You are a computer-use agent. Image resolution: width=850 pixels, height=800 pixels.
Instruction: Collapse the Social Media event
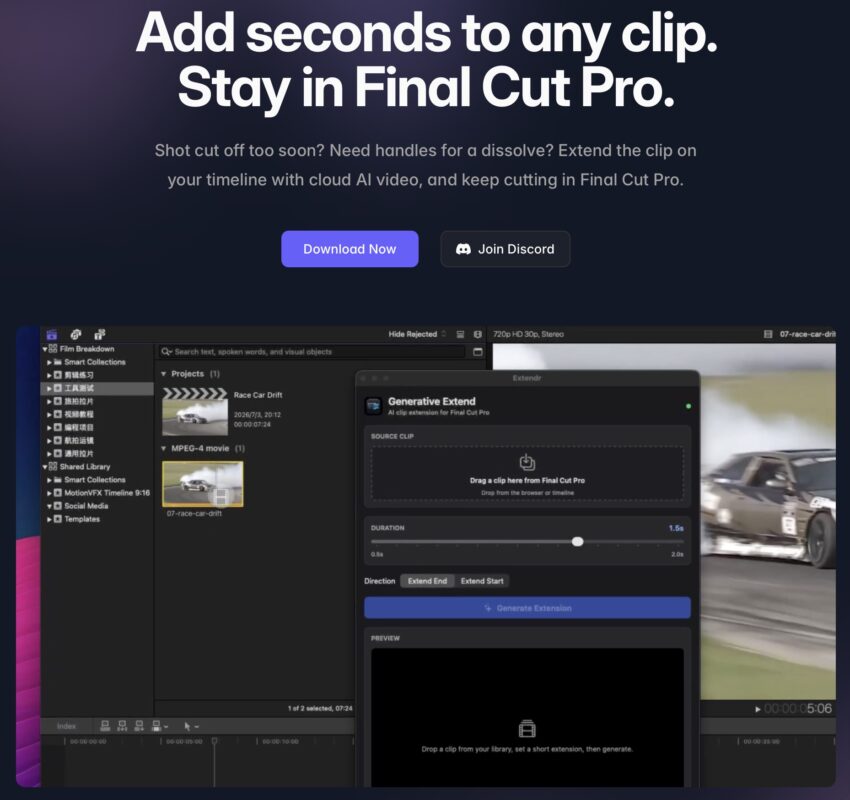coord(49,506)
